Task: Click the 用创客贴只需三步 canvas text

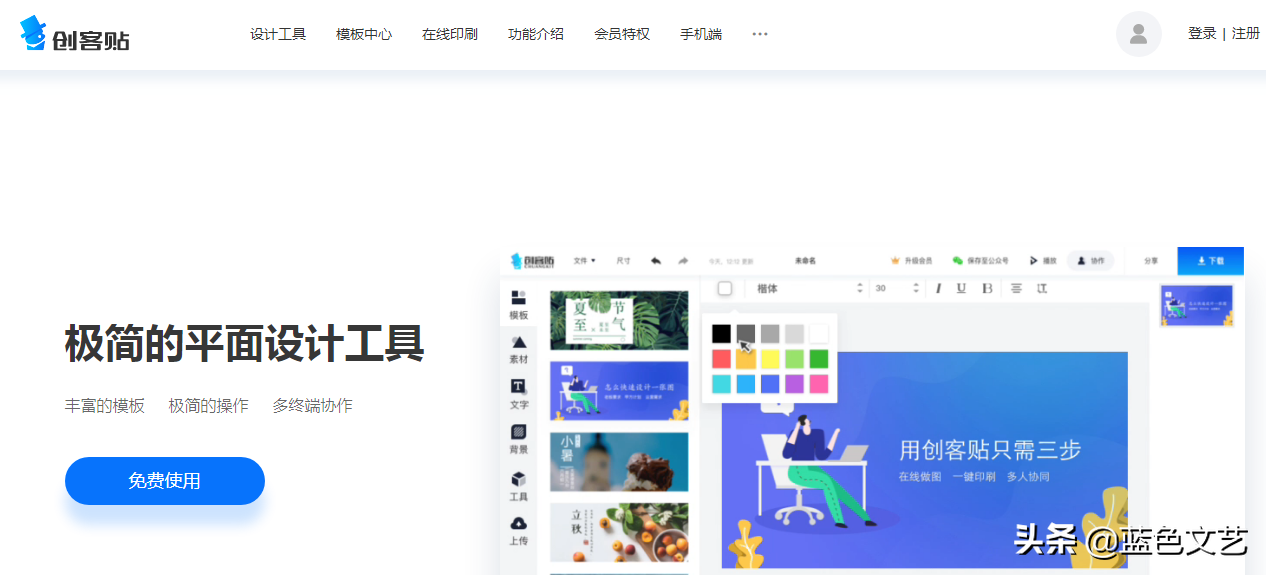Action: coord(990,450)
